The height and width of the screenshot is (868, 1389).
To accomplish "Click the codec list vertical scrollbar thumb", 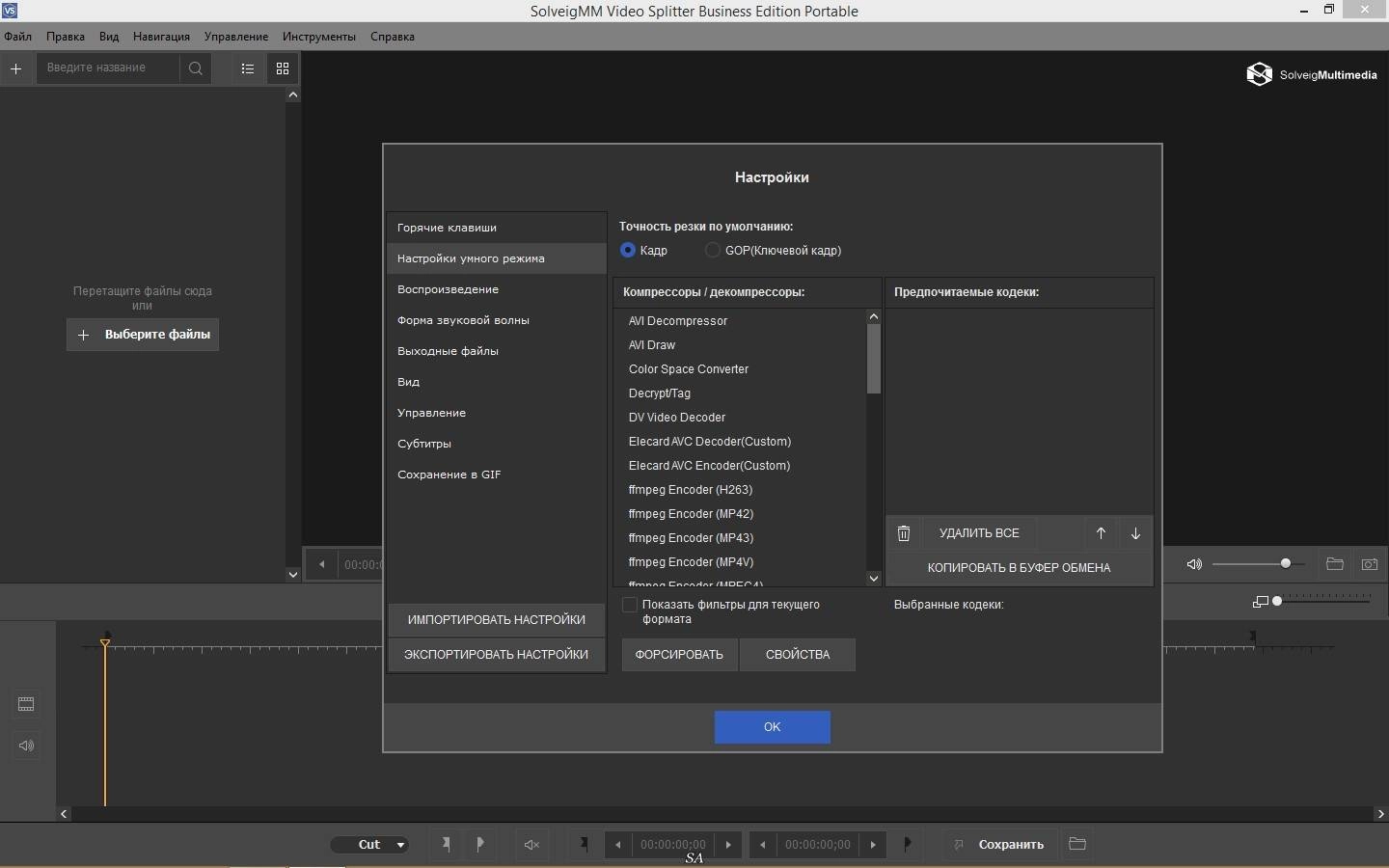I will coord(874,359).
